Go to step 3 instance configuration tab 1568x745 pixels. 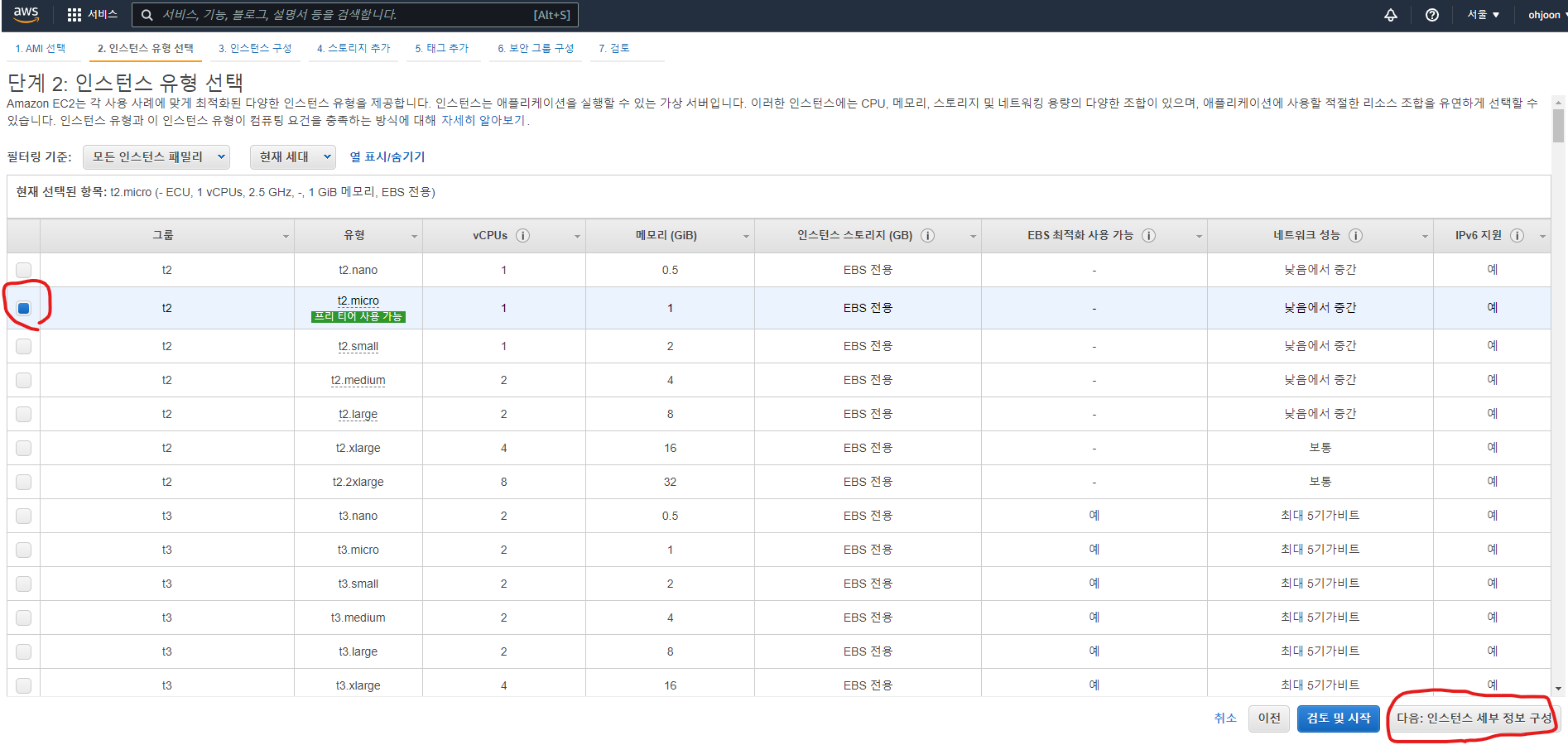click(255, 48)
